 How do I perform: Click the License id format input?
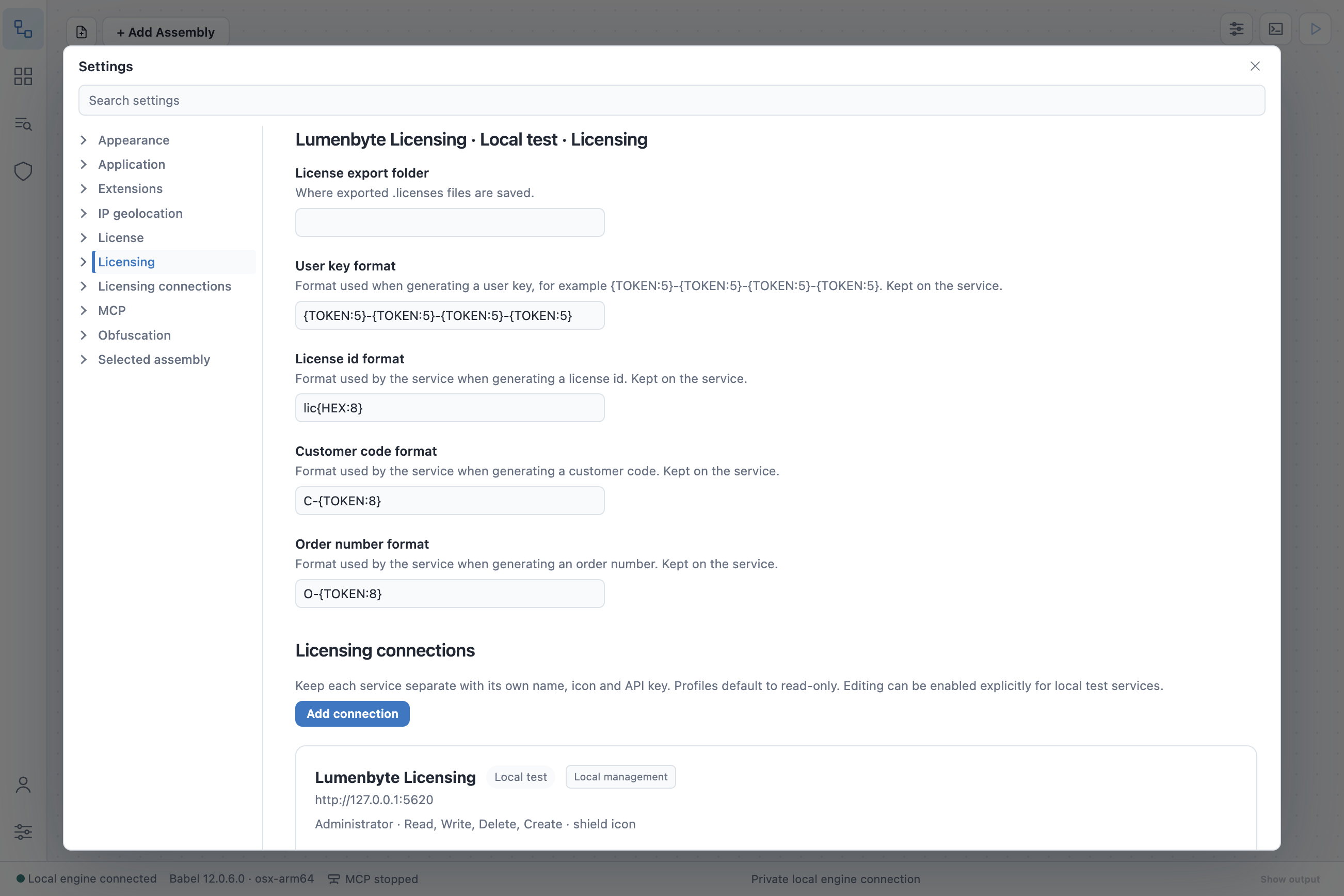[x=450, y=408]
